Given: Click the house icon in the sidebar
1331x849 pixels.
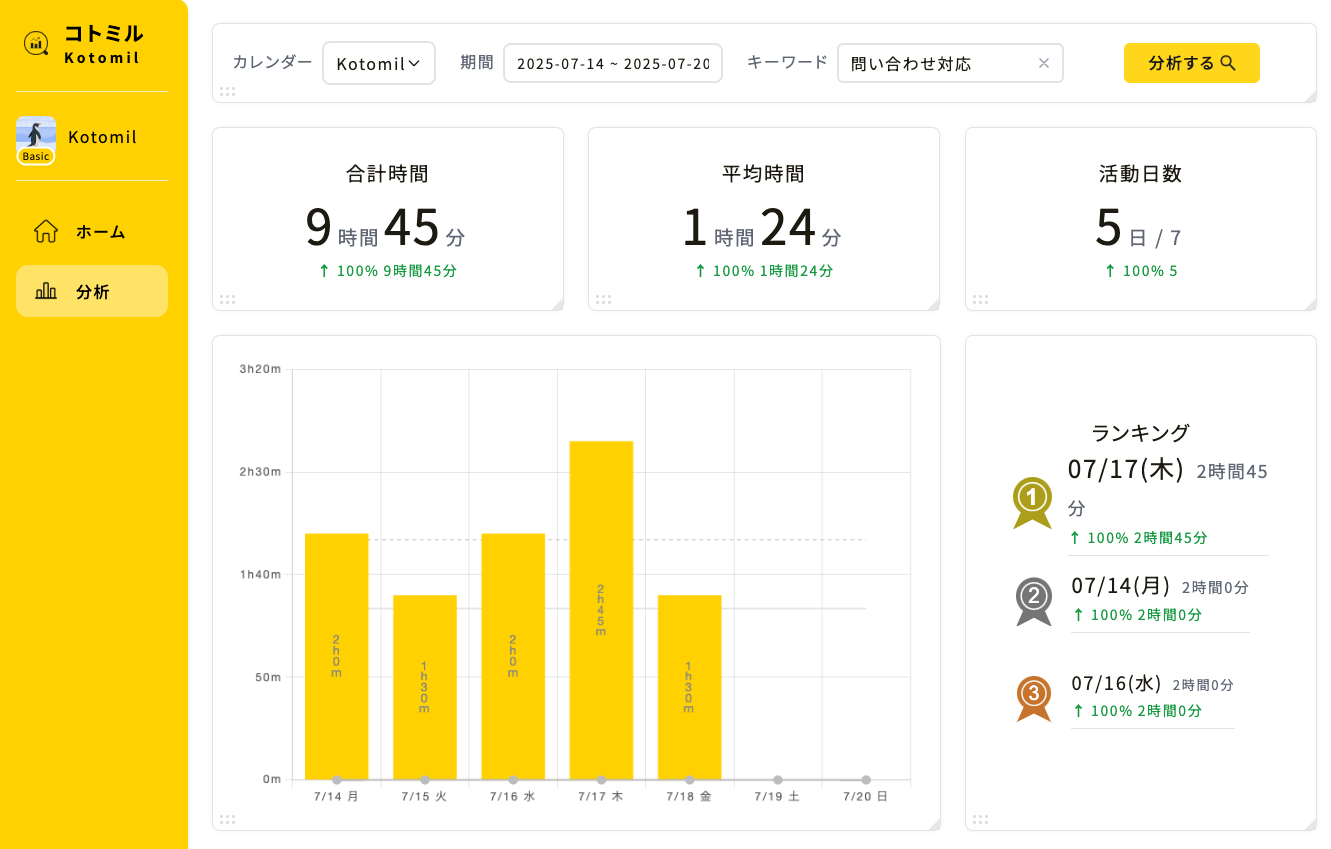Looking at the screenshot, I should [x=46, y=231].
